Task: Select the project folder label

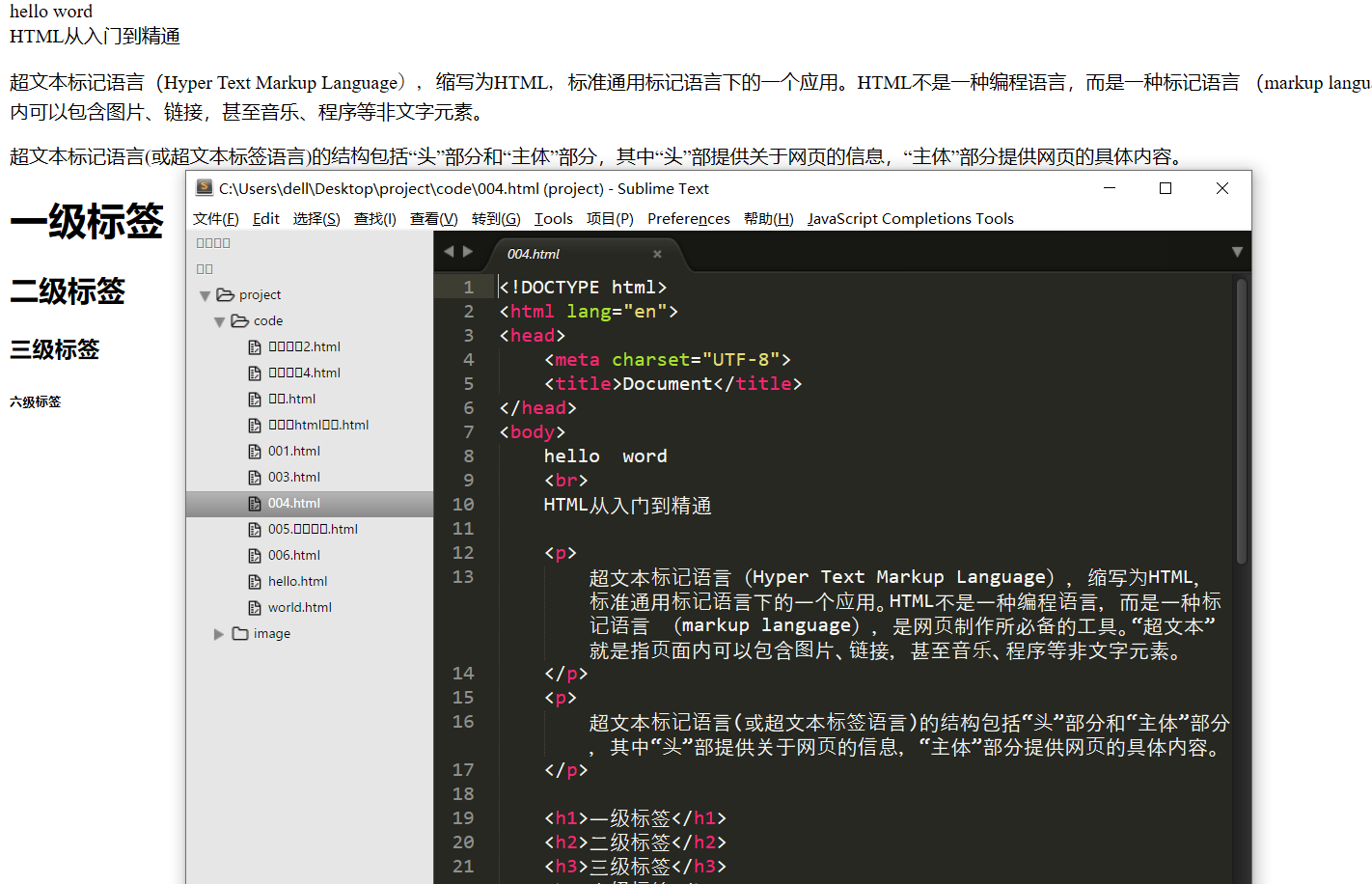Action: 260,294
